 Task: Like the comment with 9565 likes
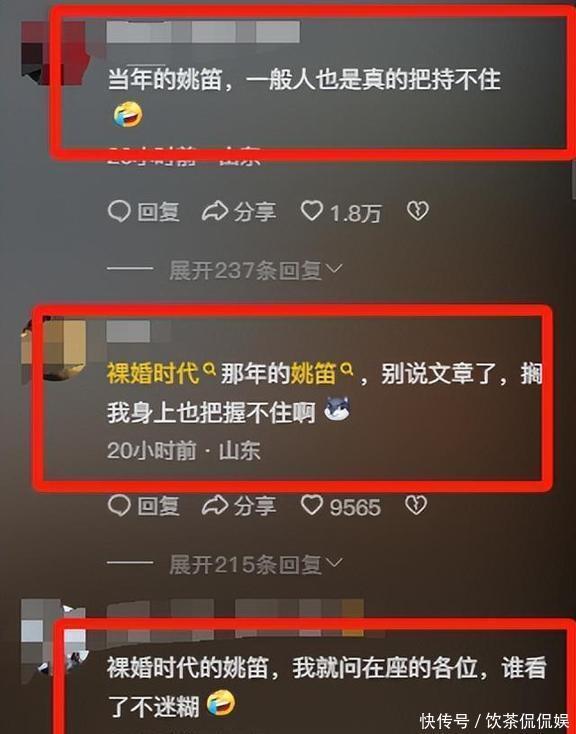click(x=340, y=506)
